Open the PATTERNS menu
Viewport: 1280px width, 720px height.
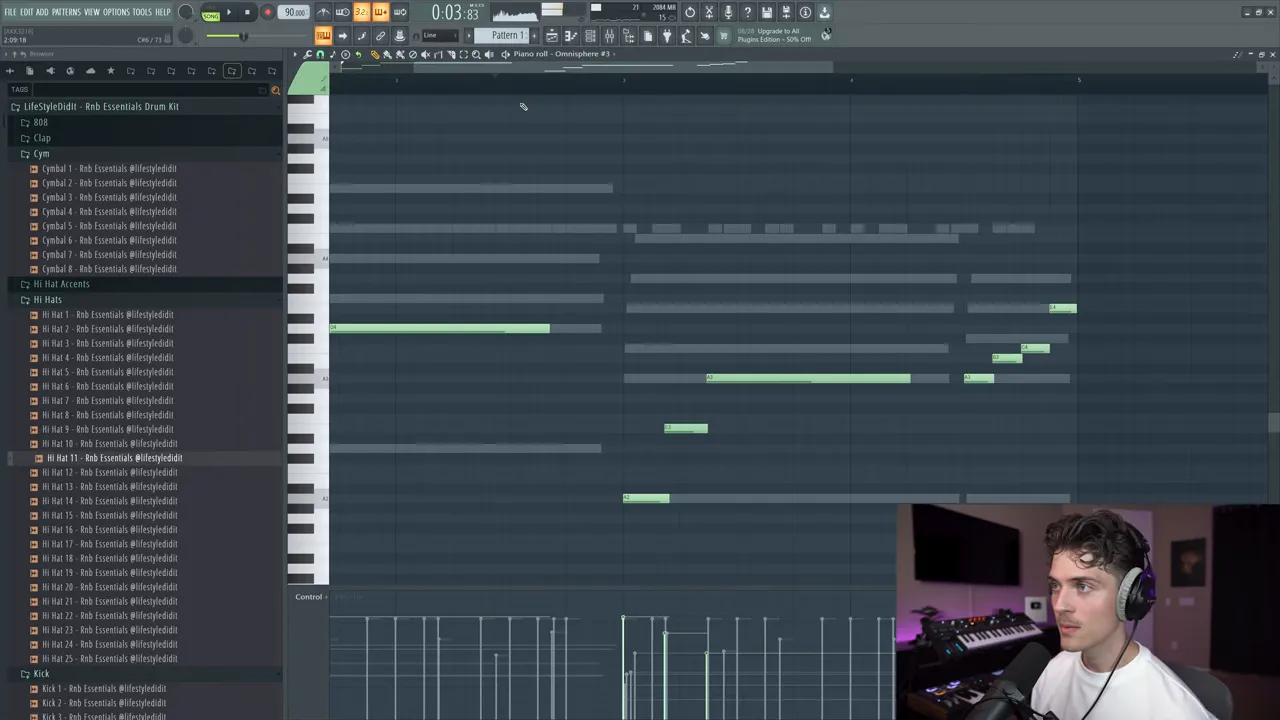coord(66,12)
